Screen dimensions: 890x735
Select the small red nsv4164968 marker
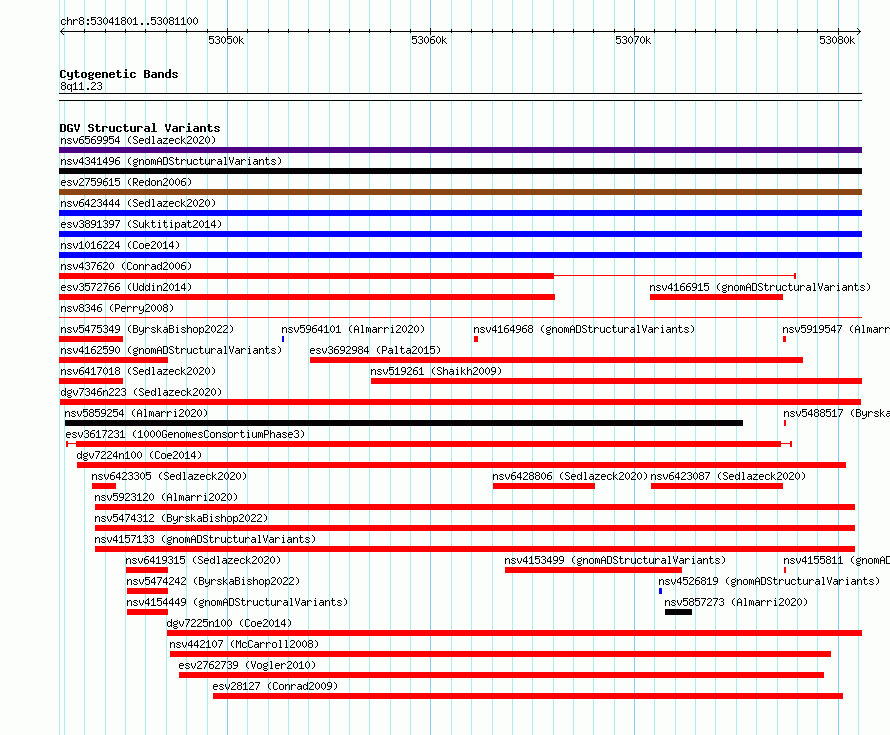tap(476, 339)
